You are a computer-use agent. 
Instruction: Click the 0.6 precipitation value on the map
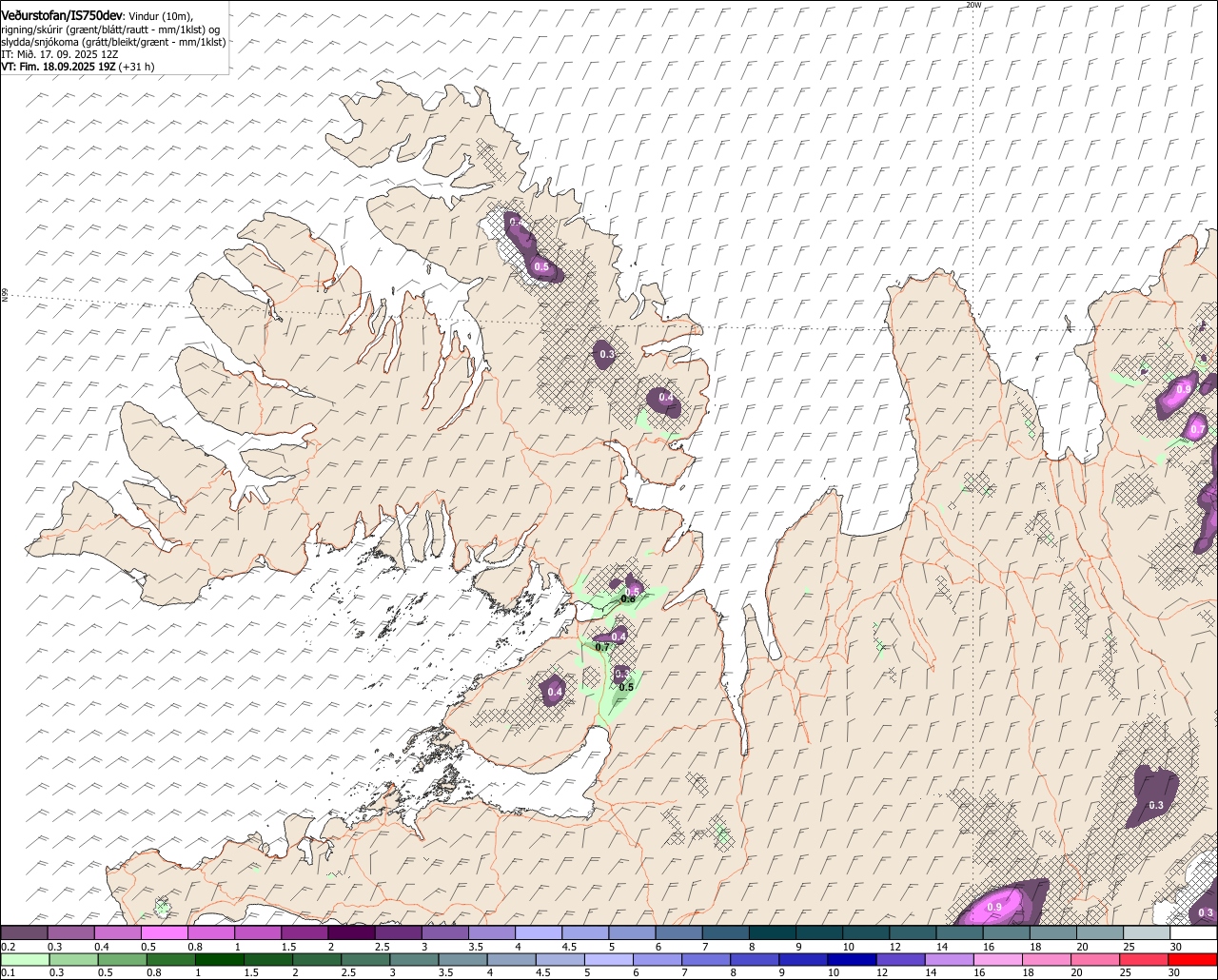[628, 598]
